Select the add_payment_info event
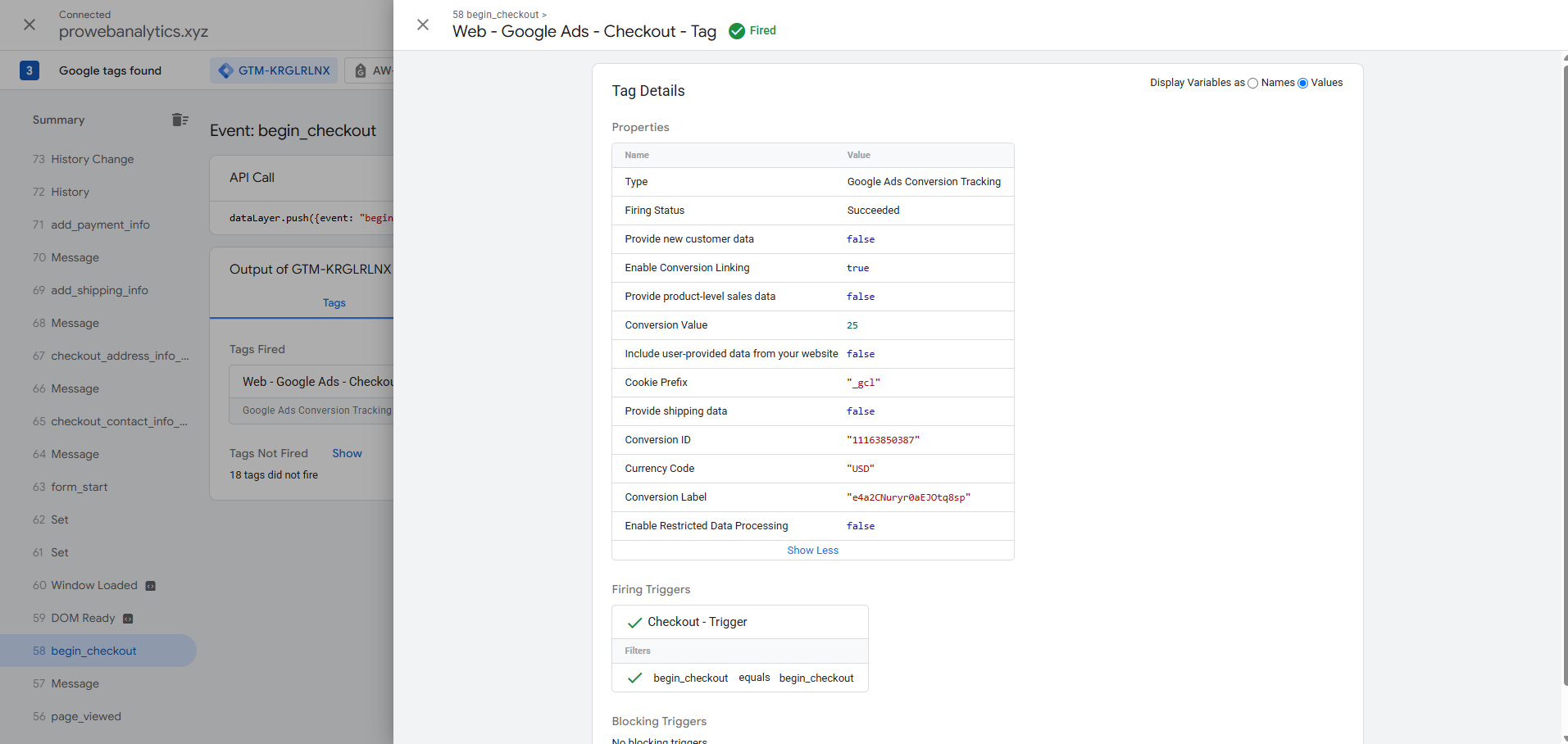The image size is (1568, 744). click(100, 225)
